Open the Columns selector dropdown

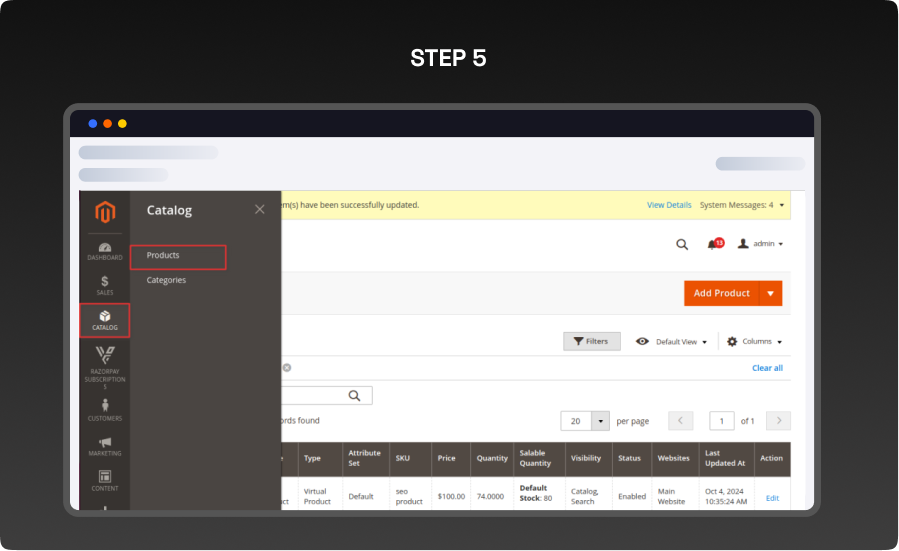pyautogui.click(x=755, y=342)
